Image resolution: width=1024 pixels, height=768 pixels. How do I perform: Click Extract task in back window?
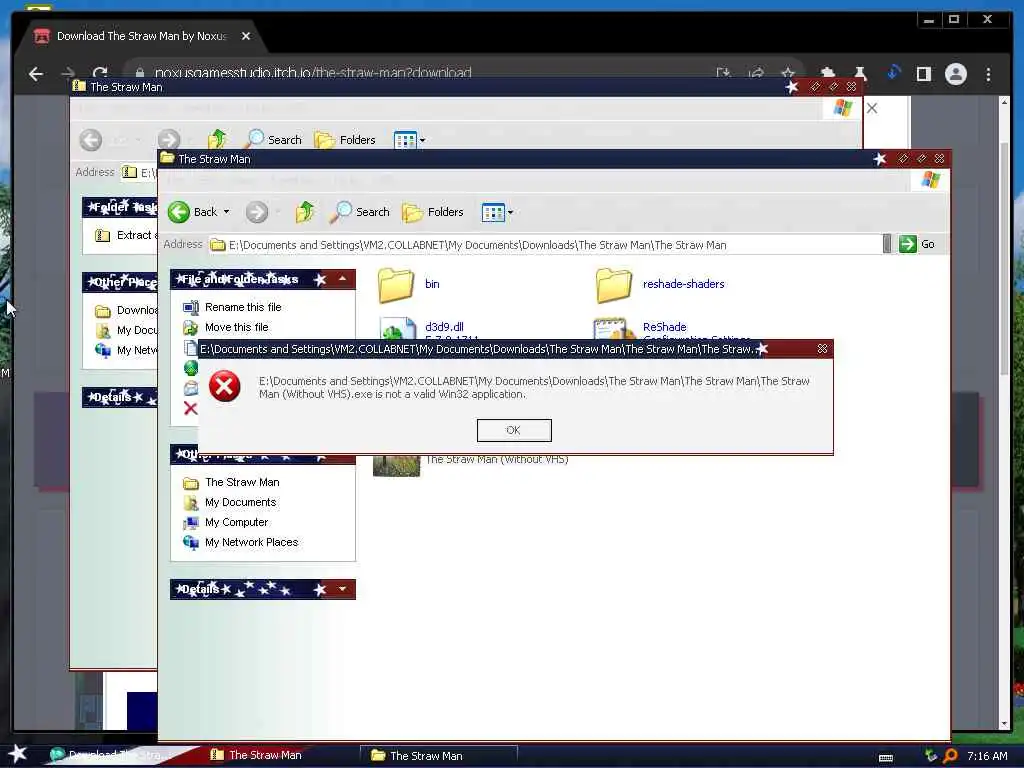coord(125,235)
